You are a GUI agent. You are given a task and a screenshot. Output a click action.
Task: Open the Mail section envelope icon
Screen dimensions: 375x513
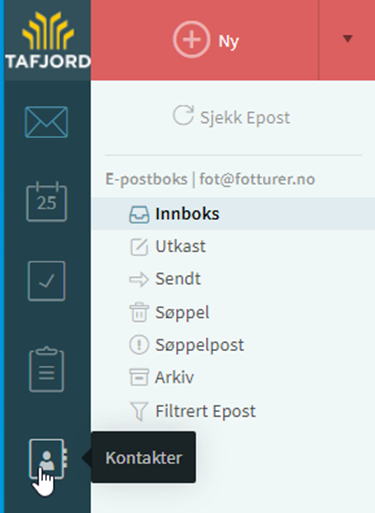click(46, 122)
